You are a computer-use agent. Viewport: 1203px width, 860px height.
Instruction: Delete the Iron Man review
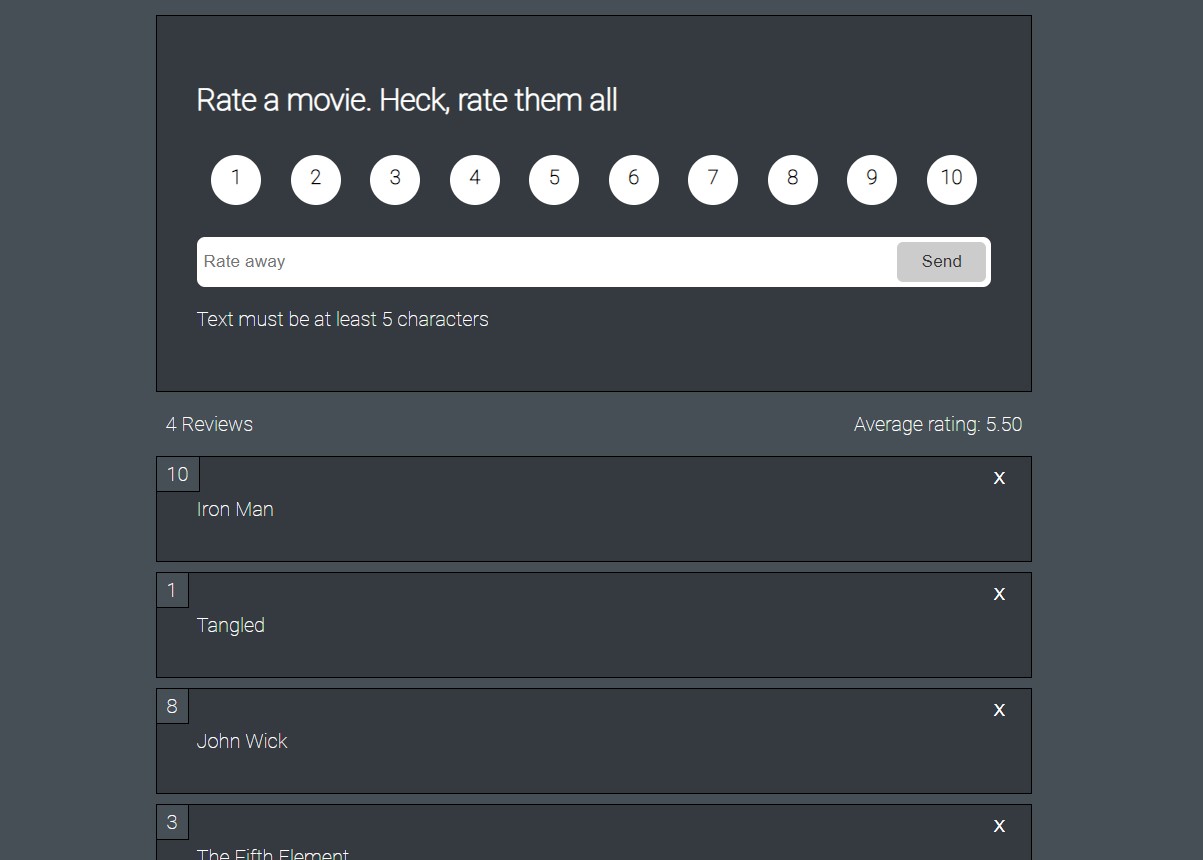(999, 478)
